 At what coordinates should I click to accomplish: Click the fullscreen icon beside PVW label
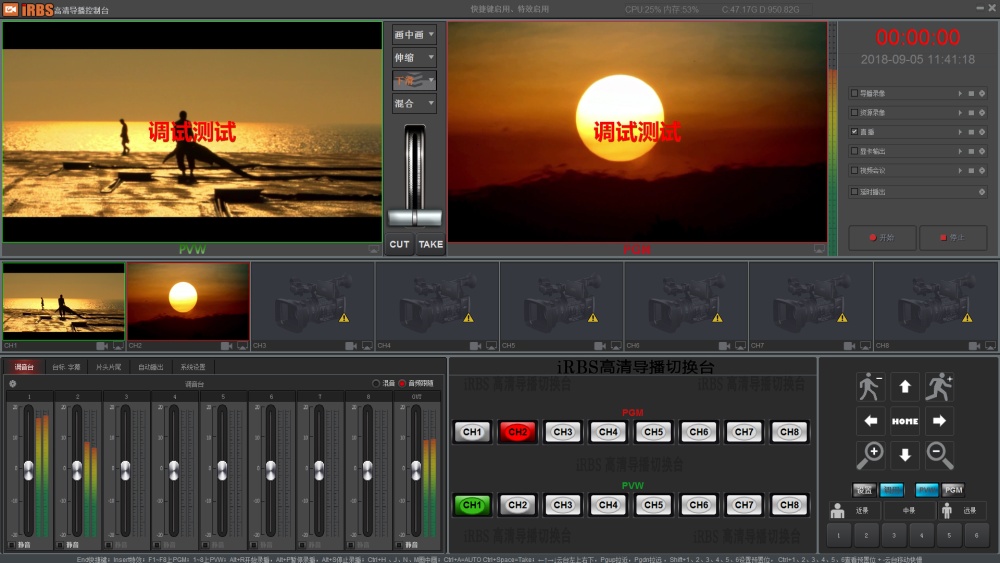point(374,249)
